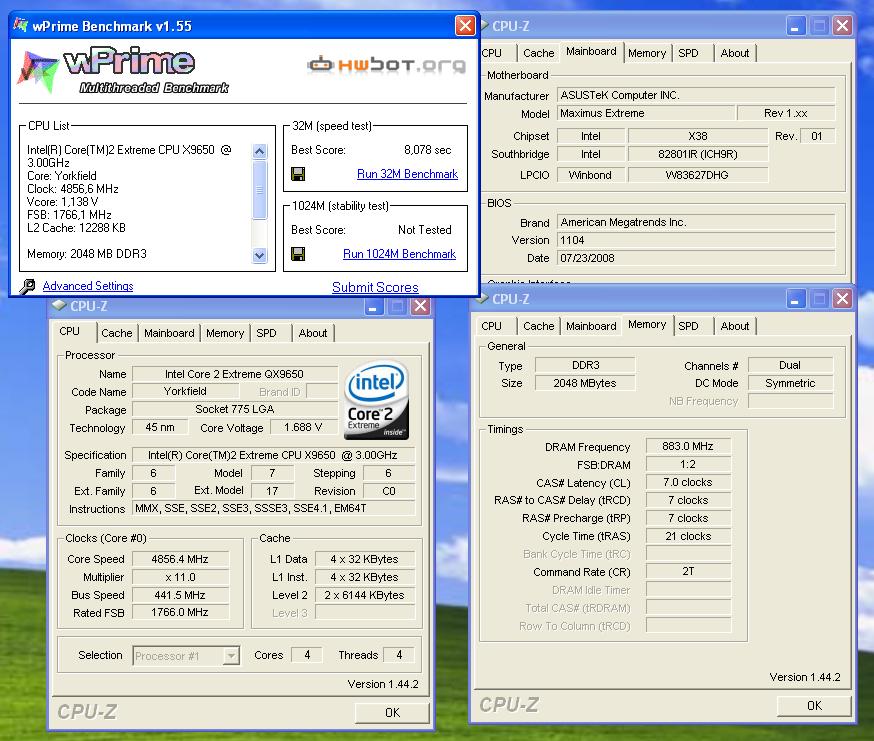Open About tab in Memory window
The image size is (874, 741).
[x=735, y=326]
